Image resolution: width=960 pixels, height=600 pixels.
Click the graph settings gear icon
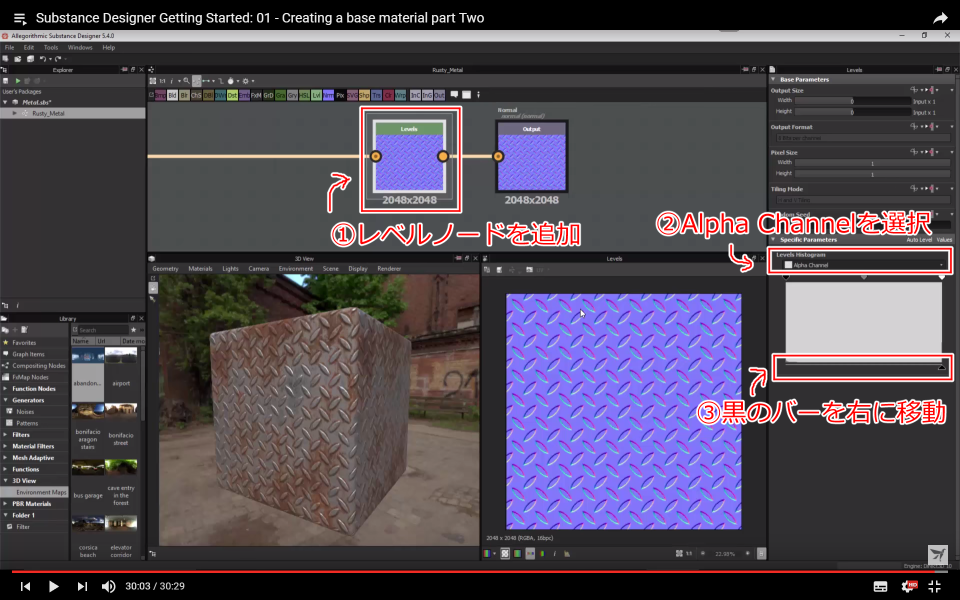246,81
